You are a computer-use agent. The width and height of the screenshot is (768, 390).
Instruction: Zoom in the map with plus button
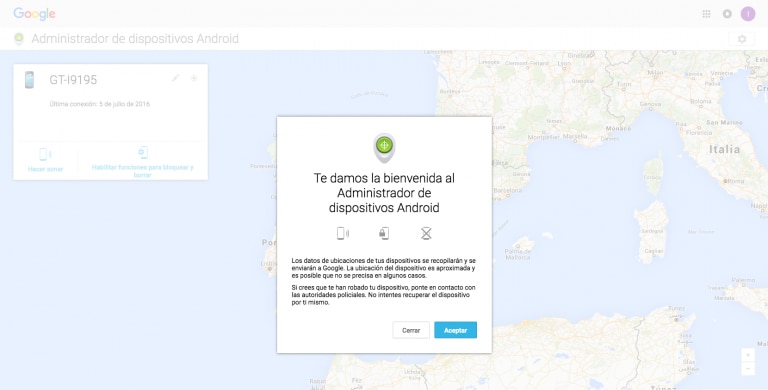click(x=748, y=355)
